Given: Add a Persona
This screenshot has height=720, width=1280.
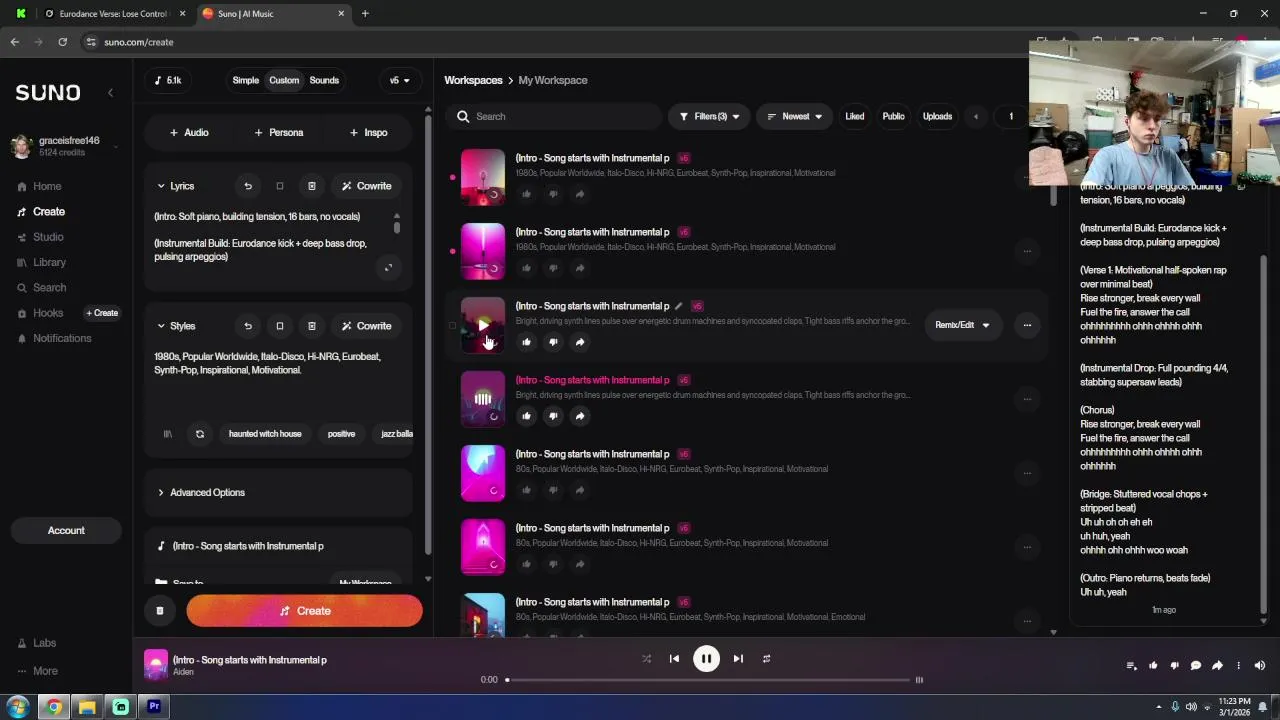Looking at the screenshot, I should pyautogui.click(x=279, y=132).
